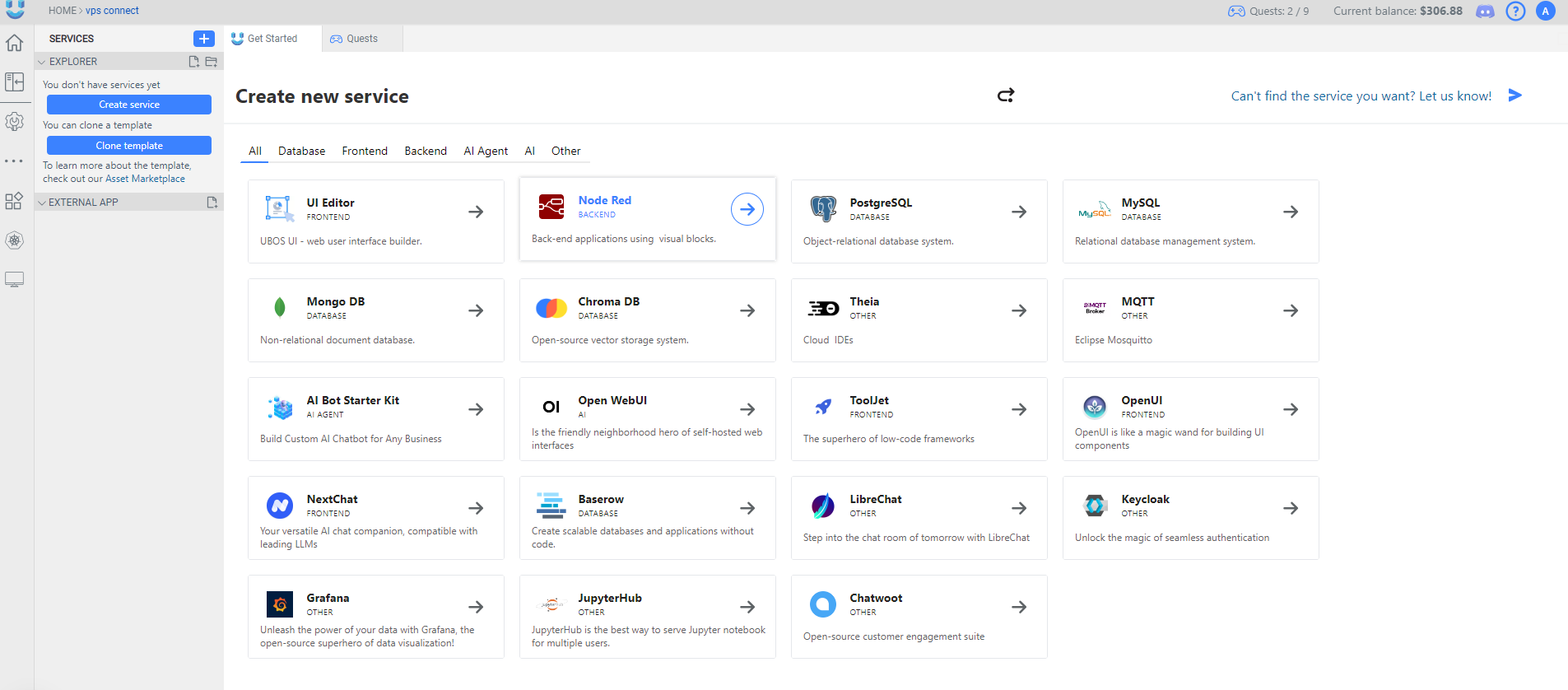Select the All category filter

[x=255, y=151]
